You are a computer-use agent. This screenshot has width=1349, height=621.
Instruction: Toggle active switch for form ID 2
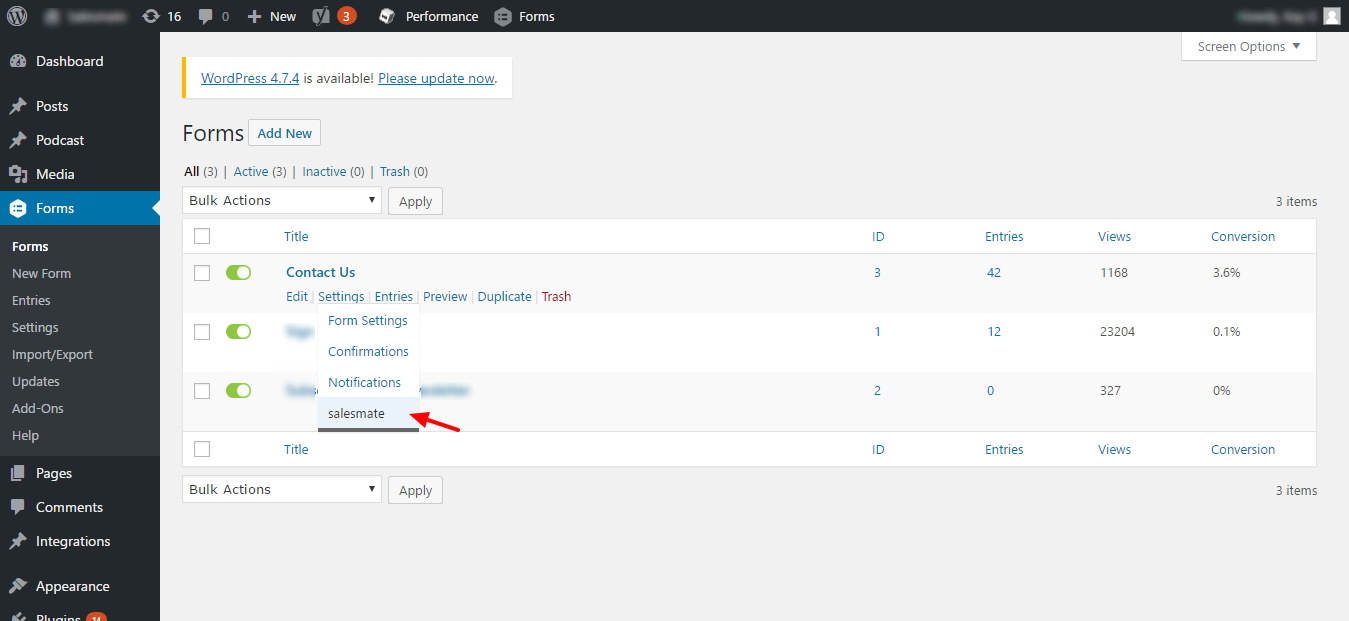238,390
